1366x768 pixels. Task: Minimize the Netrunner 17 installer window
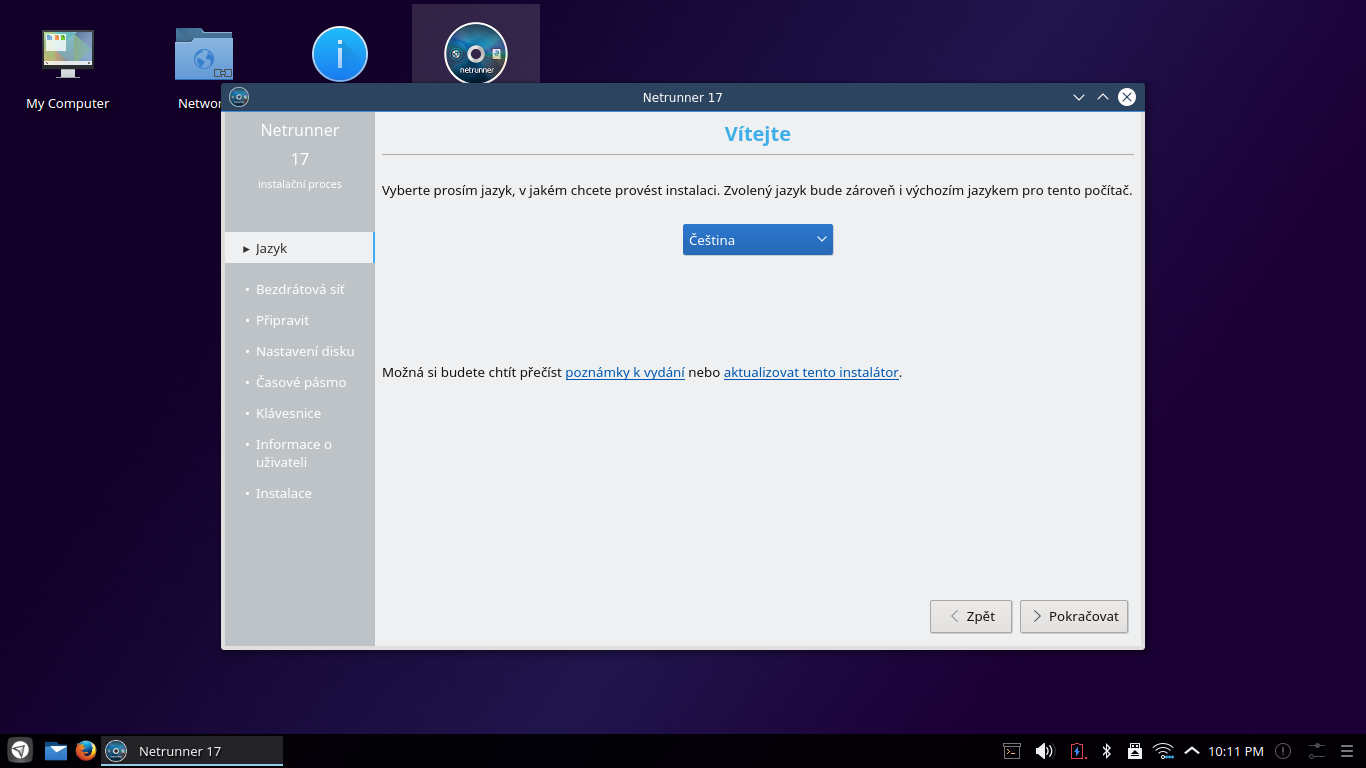pyautogui.click(x=1079, y=97)
